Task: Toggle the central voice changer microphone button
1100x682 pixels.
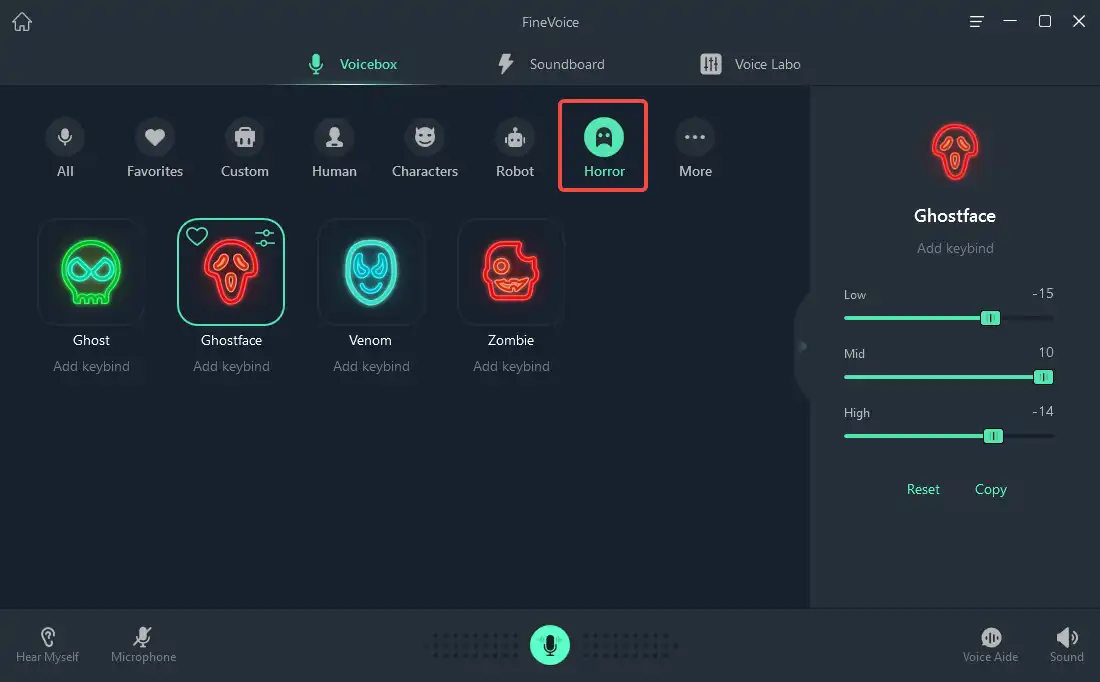Action: tap(550, 645)
